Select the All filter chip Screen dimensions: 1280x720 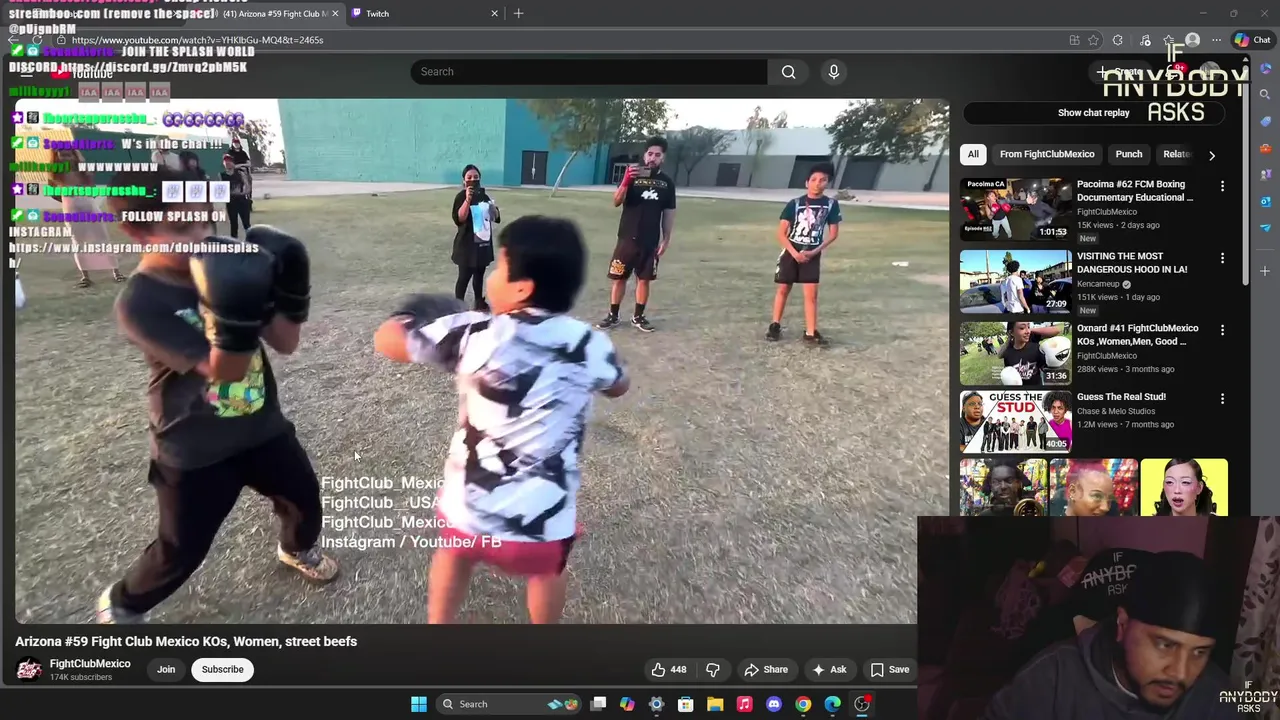[973, 154]
